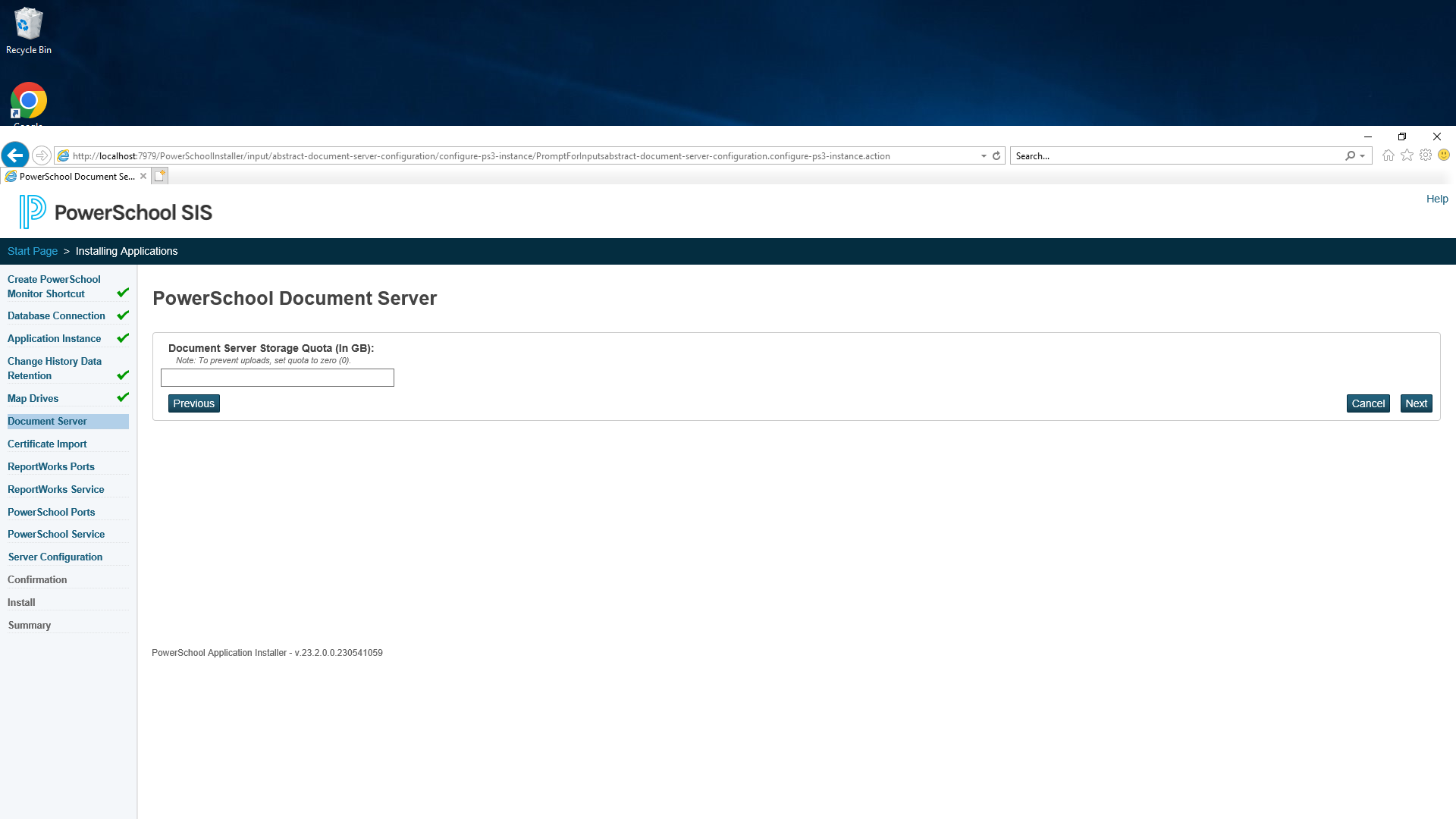The width and height of the screenshot is (1456, 819).
Task: Open the PowerSchool Service step
Action: point(56,534)
